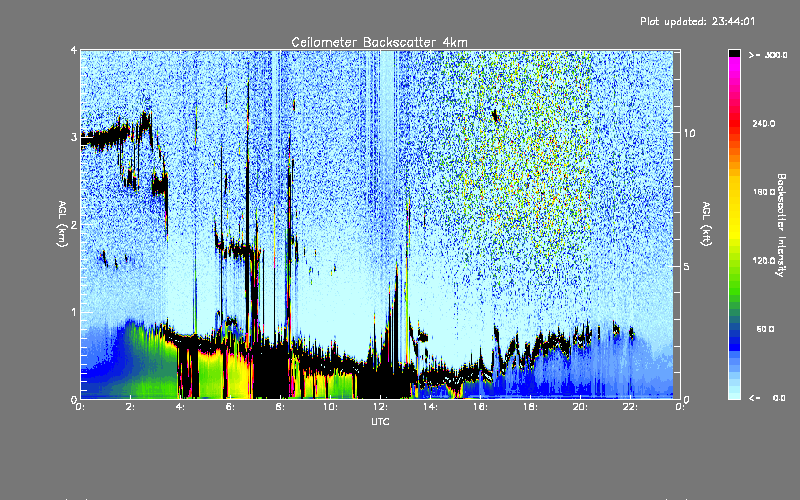800x500 pixels.
Task: Click the black cloud layer at 3 km near 1 UTC
Action: [x=106, y=138]
